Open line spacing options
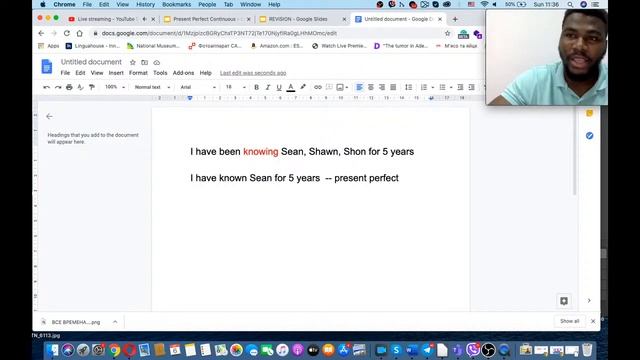This screenshot has height=360, width=640. 408,87
